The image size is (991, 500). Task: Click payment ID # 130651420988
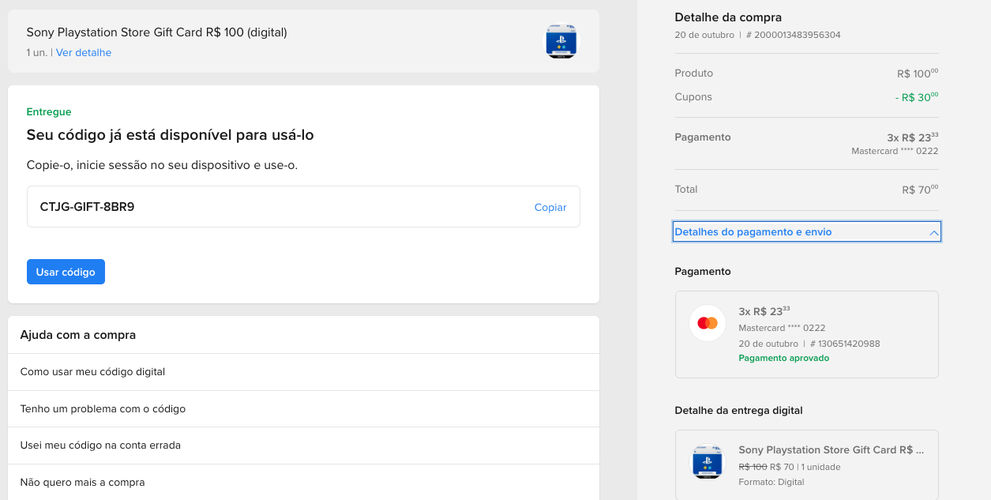click(845, 344)
